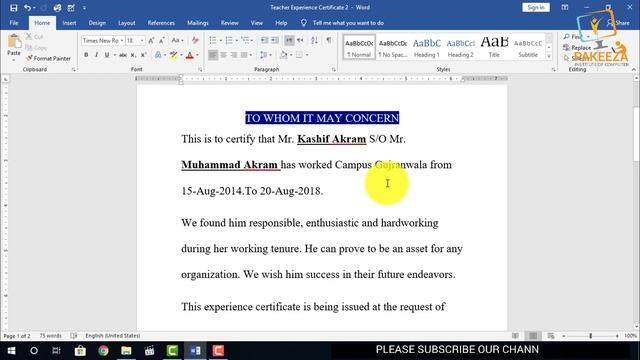Open the Share pane
This screenshot has height=360, width=640.
[x=618, y=23]
